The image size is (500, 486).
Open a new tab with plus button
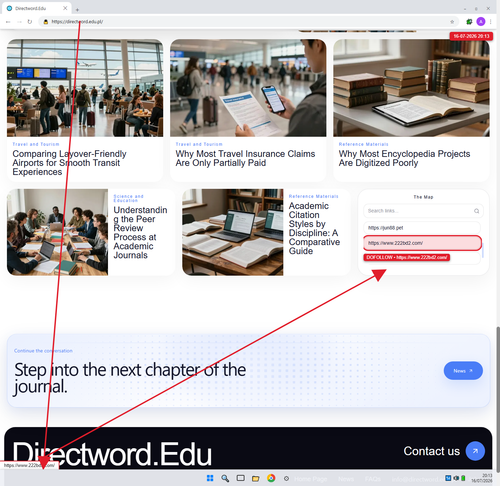pos(77,9)
